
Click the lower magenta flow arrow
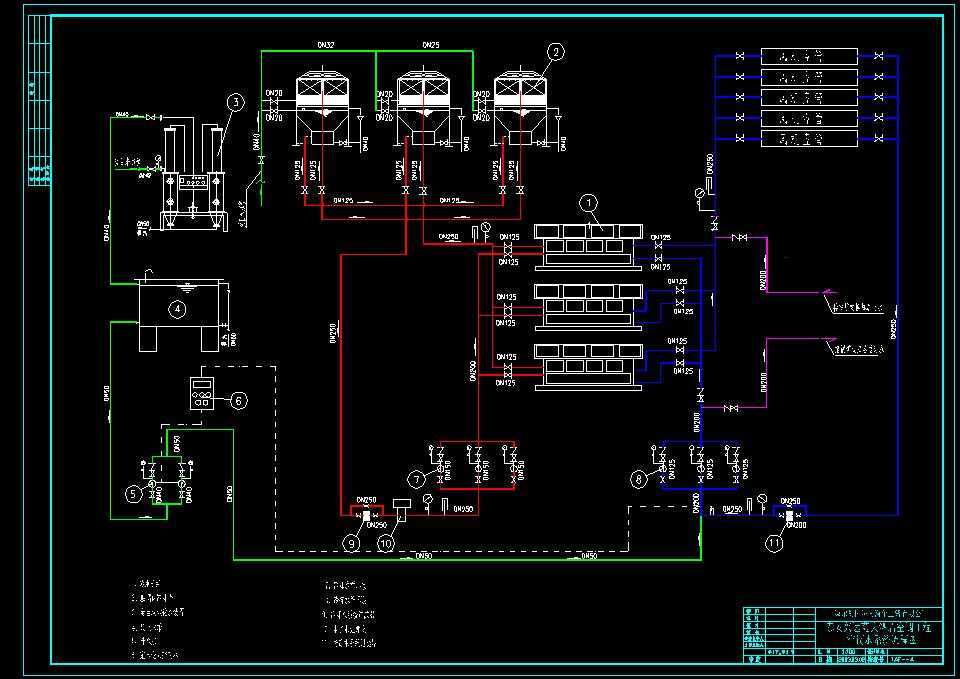point(828,338)
